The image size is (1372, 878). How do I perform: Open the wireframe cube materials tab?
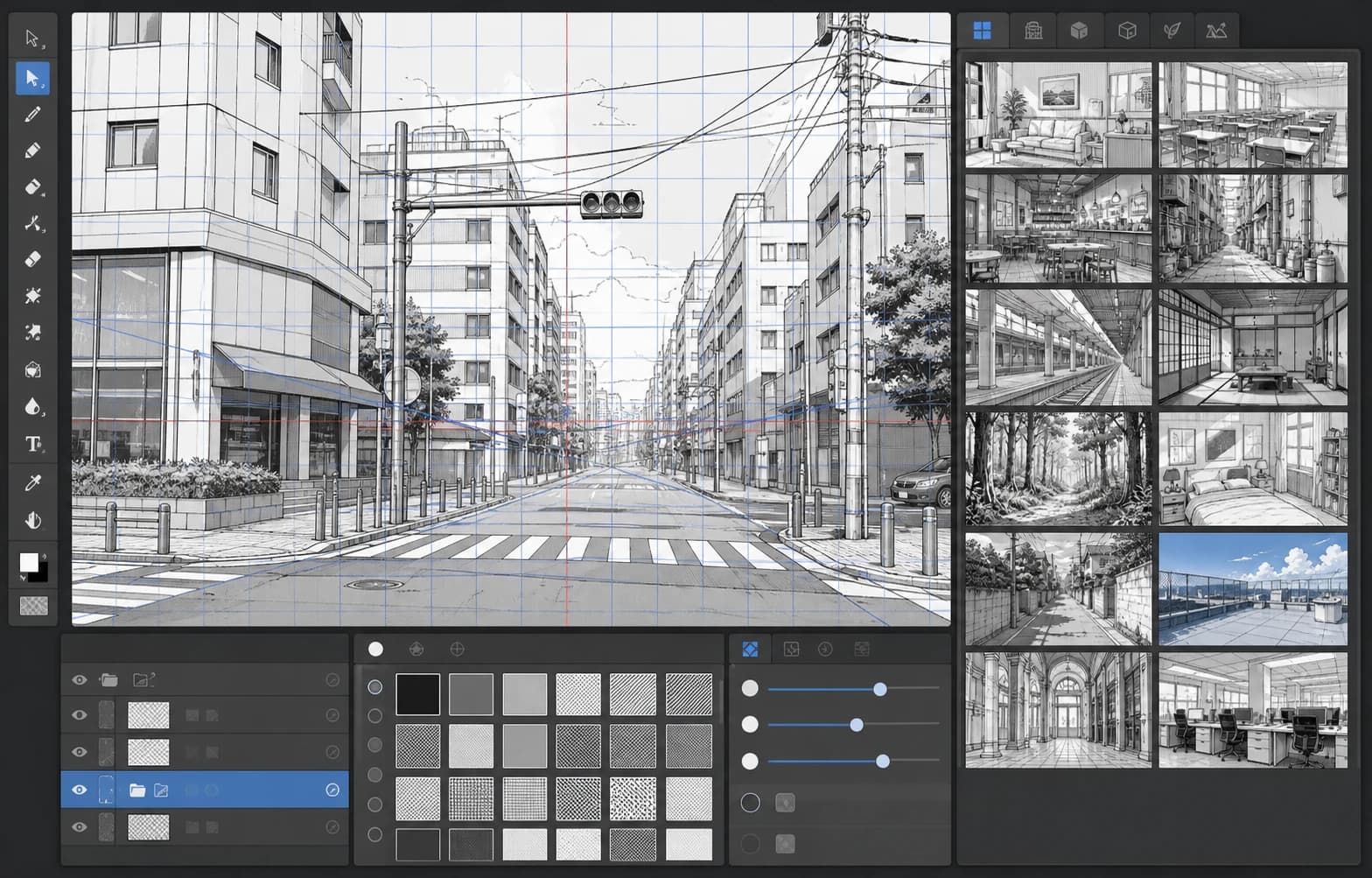tap(1127, 31)
